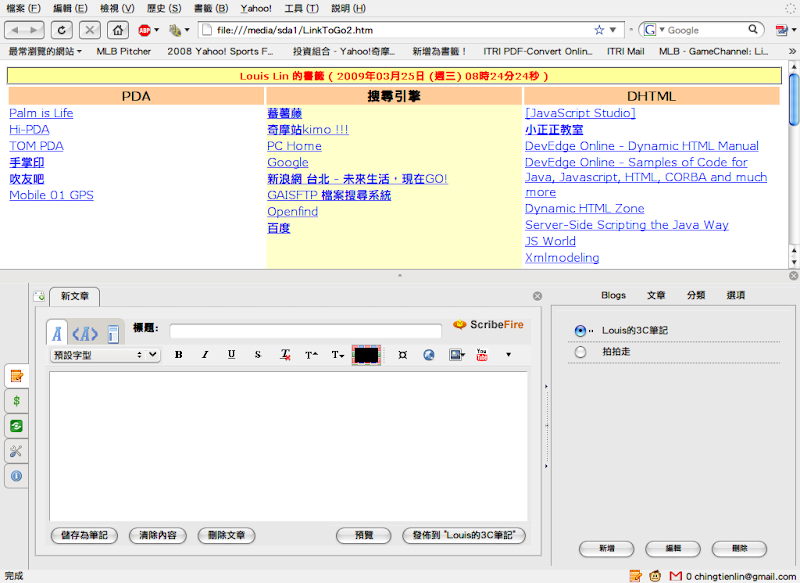
Task: Open the green sync sidebar panel
Action: click(x=16, y=426)
